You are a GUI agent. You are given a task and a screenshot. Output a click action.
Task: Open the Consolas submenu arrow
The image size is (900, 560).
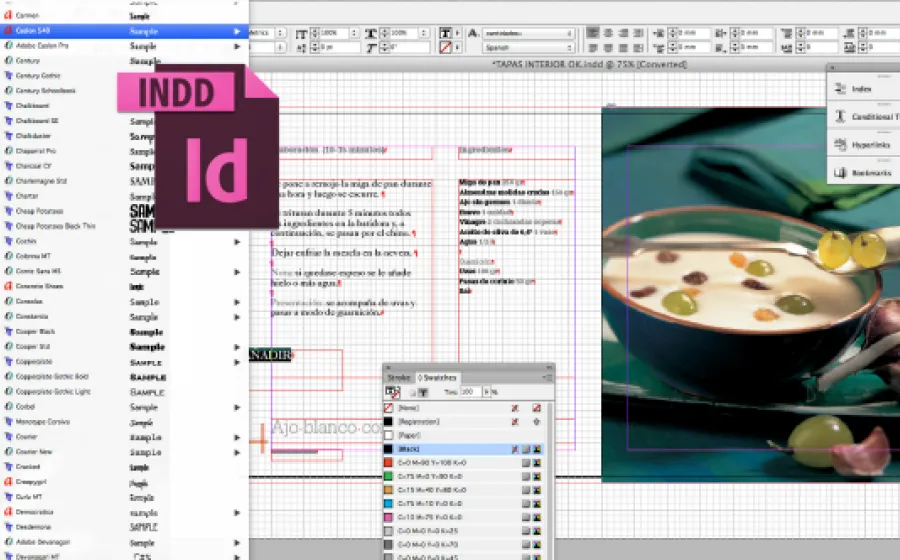coord(237,302)
